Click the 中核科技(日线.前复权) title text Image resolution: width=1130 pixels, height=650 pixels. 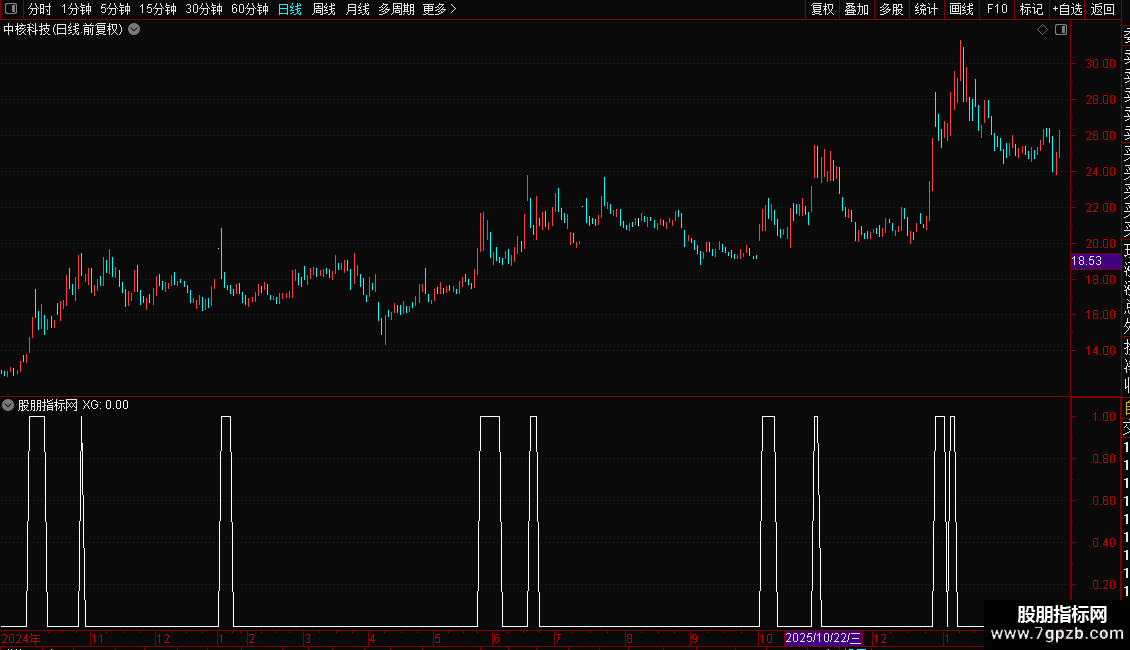63,30
